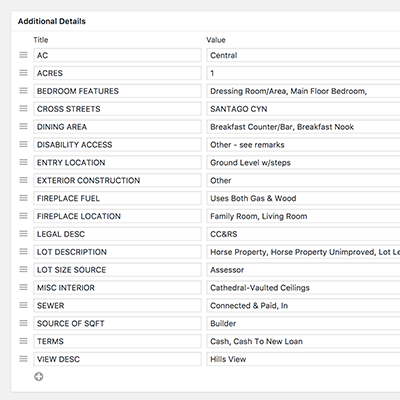Focus the Assessor value input

303,270
